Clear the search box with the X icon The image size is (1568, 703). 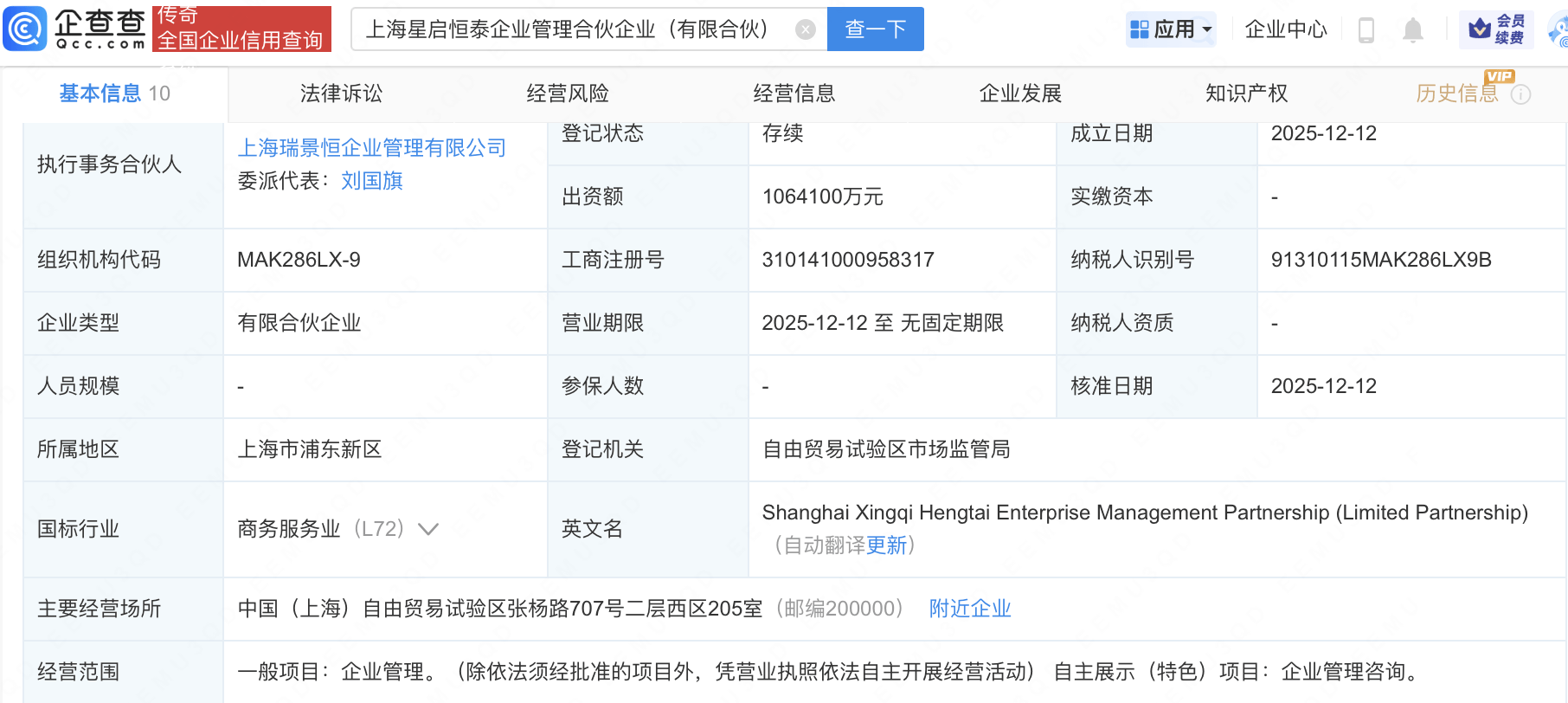[x=805, y=29]
